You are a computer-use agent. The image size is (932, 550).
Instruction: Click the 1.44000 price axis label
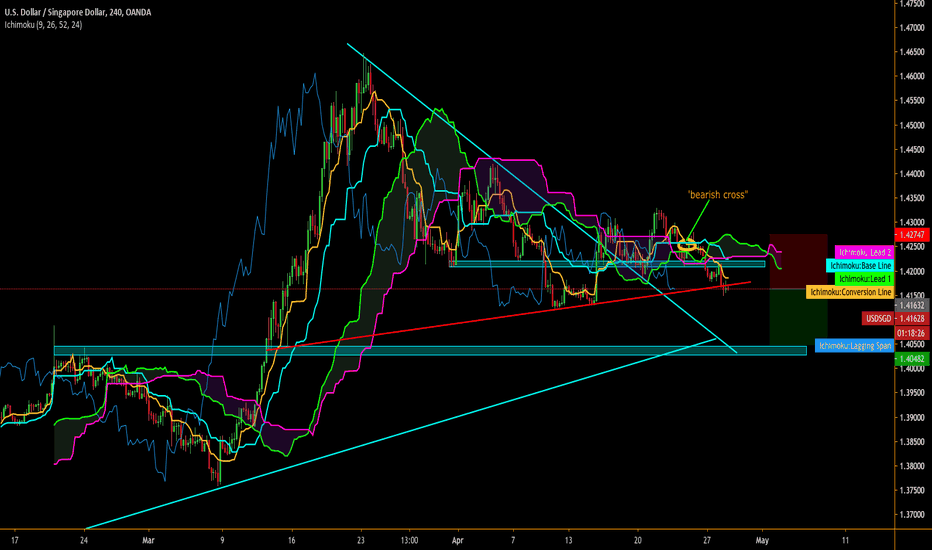[912, 174]
